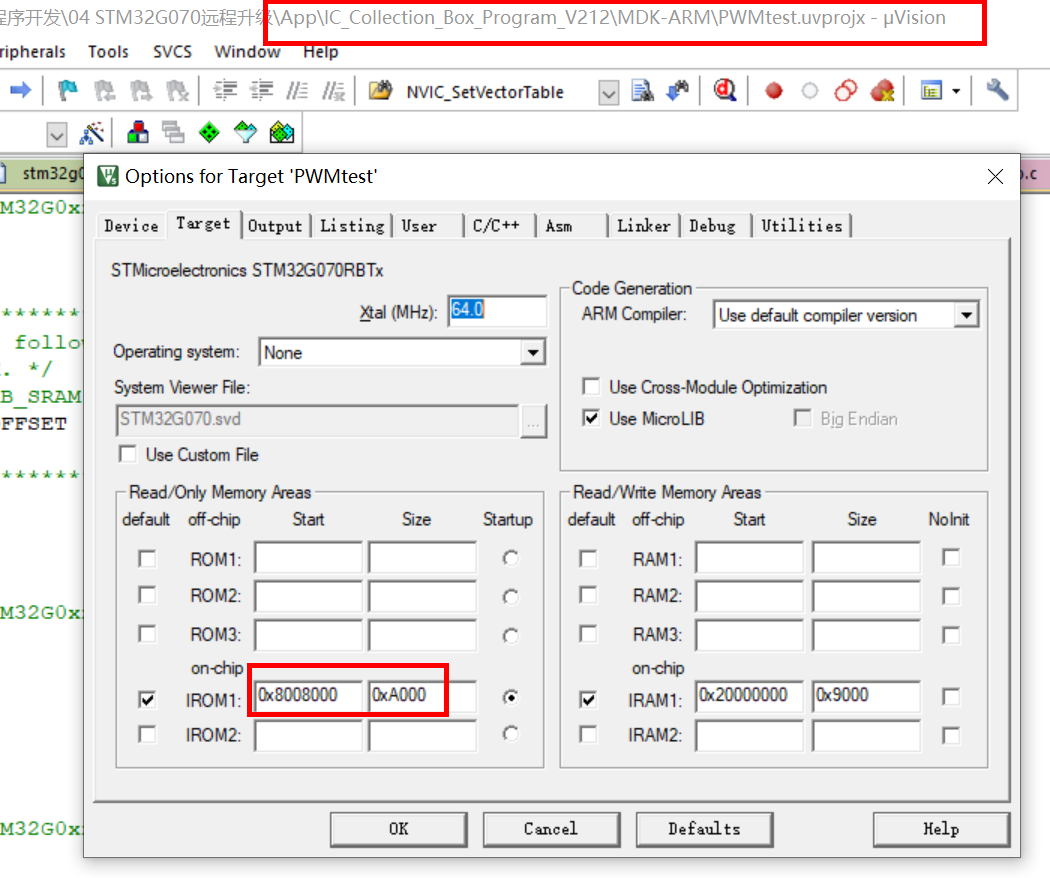Open the Asm tab
This screenshot has height=878, width=1050.
559,226
